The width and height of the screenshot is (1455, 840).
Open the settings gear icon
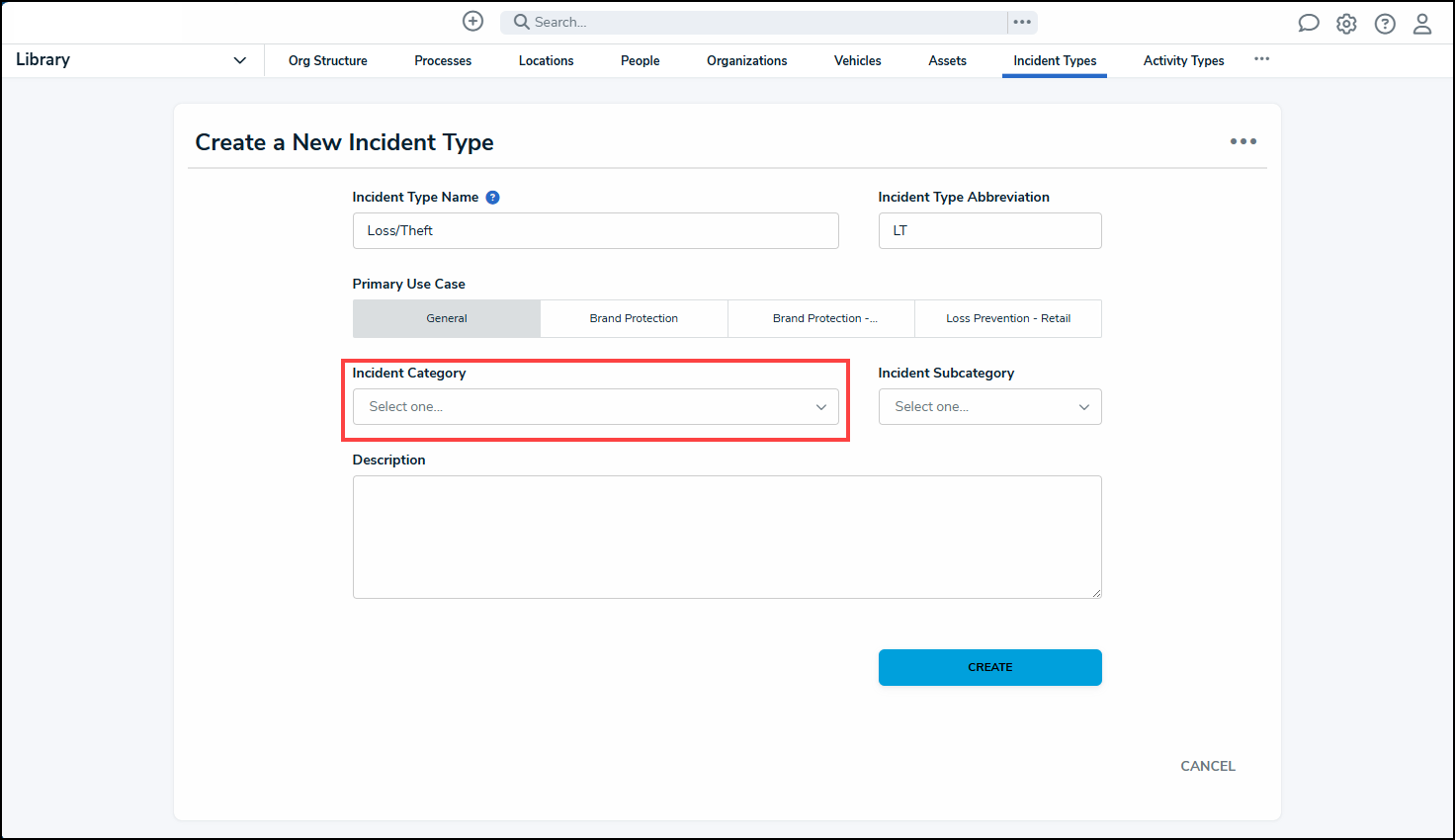(1346, 24)
